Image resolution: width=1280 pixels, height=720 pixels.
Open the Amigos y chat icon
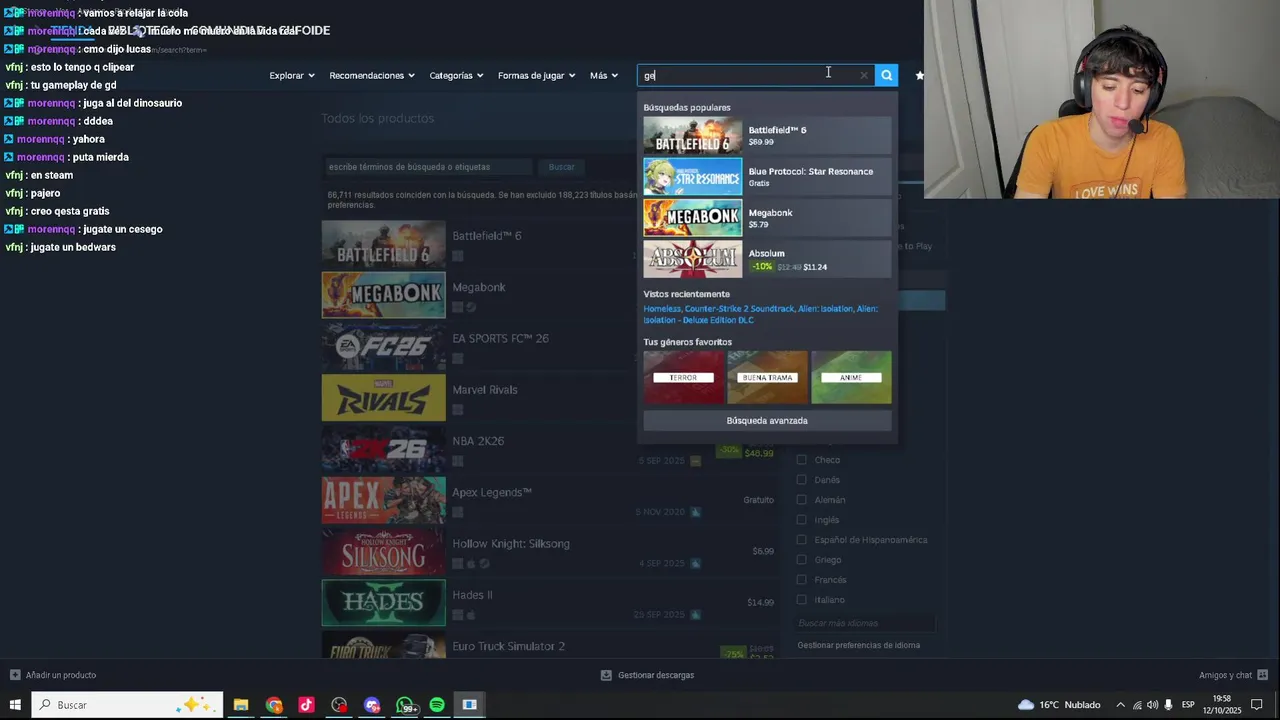tap(1263, 675)
